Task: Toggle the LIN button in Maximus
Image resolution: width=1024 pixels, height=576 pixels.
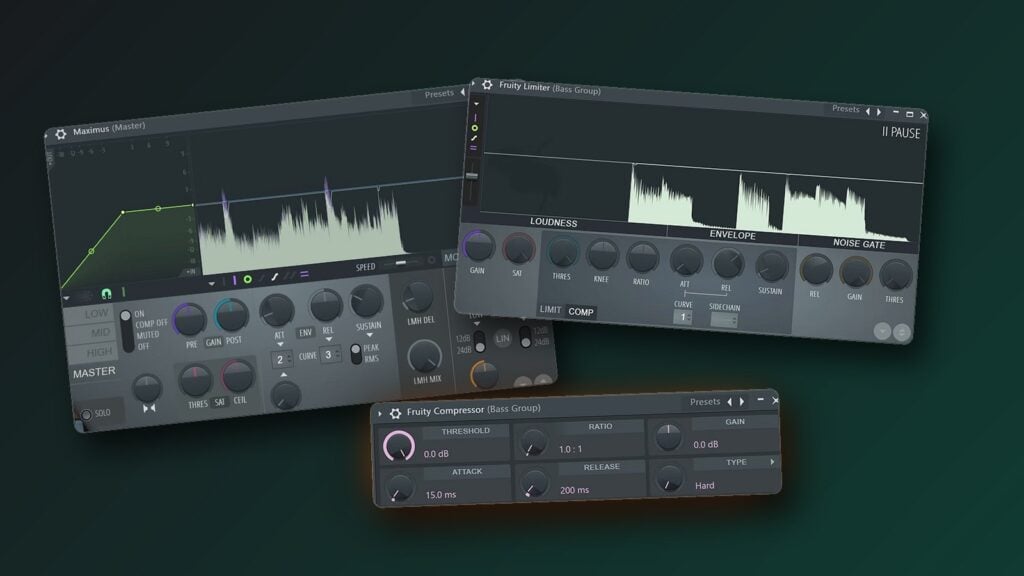Action: (502, 338)
